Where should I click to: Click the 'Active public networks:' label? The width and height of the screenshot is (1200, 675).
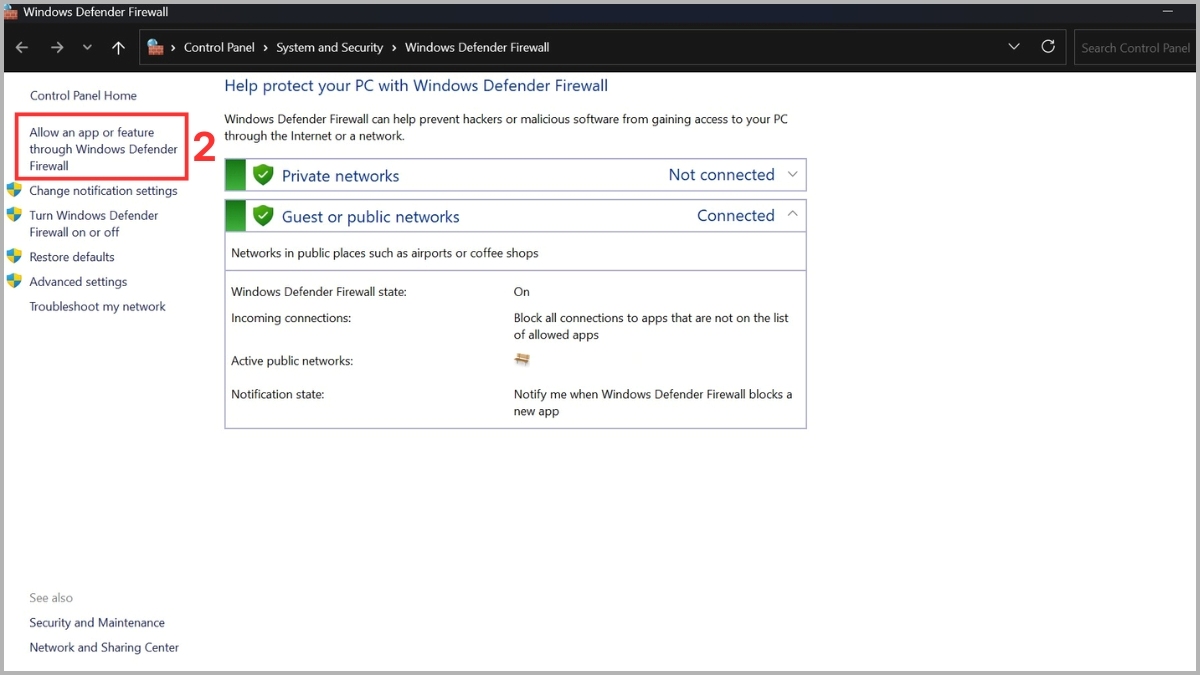(x=292, y=361)
